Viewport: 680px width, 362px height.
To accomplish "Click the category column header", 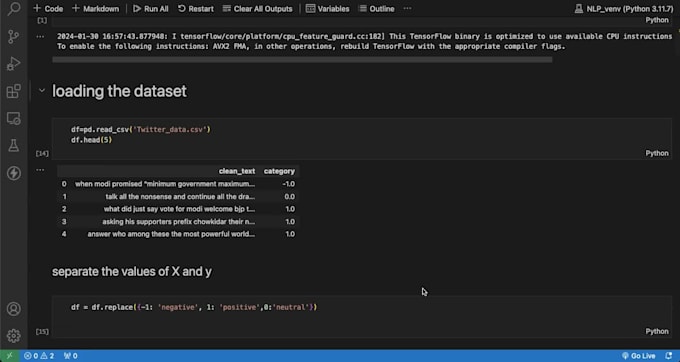I will point(279,171).
